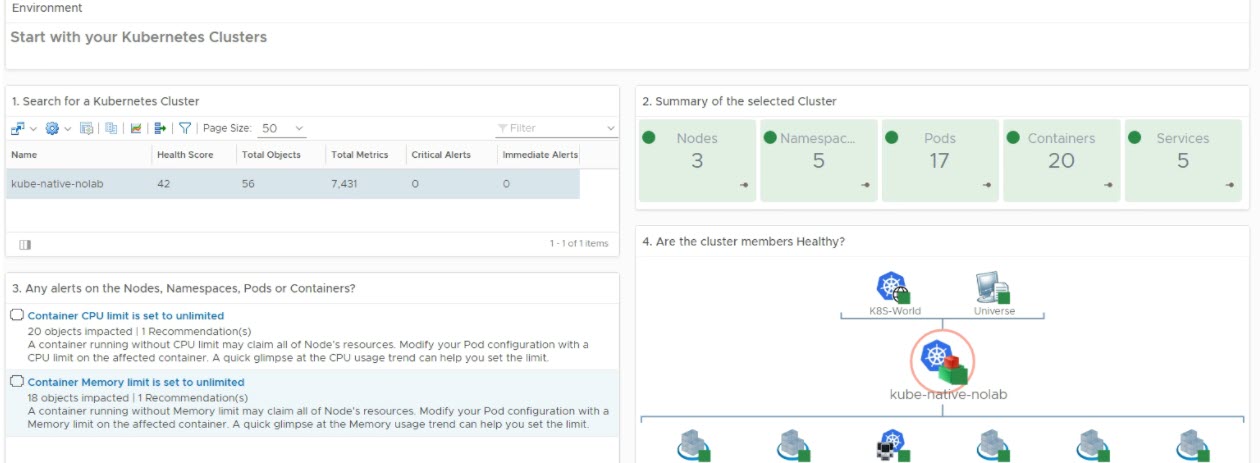Click the arrow link on the Pods tile

(x=986, y=185)
